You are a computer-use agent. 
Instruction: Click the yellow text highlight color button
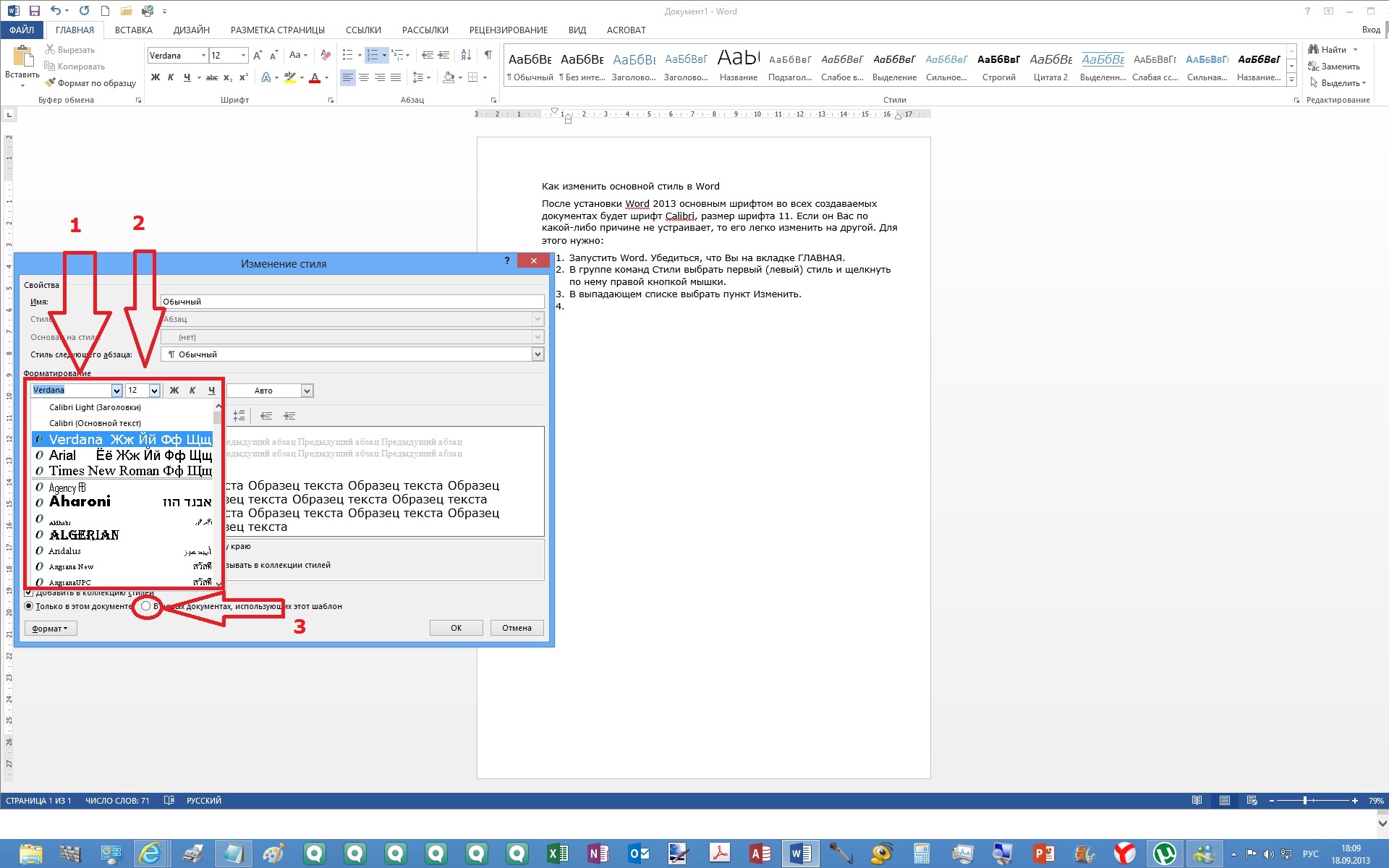click(290, 77)
